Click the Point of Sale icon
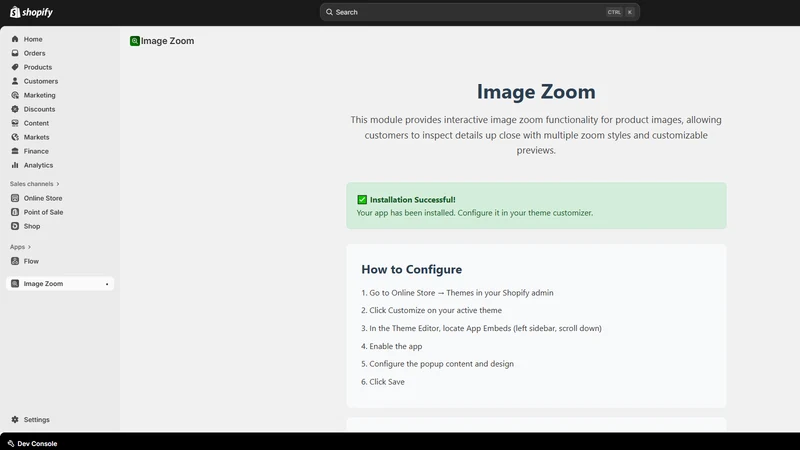The width and height of the screenshot is (800, 450). 15,212
